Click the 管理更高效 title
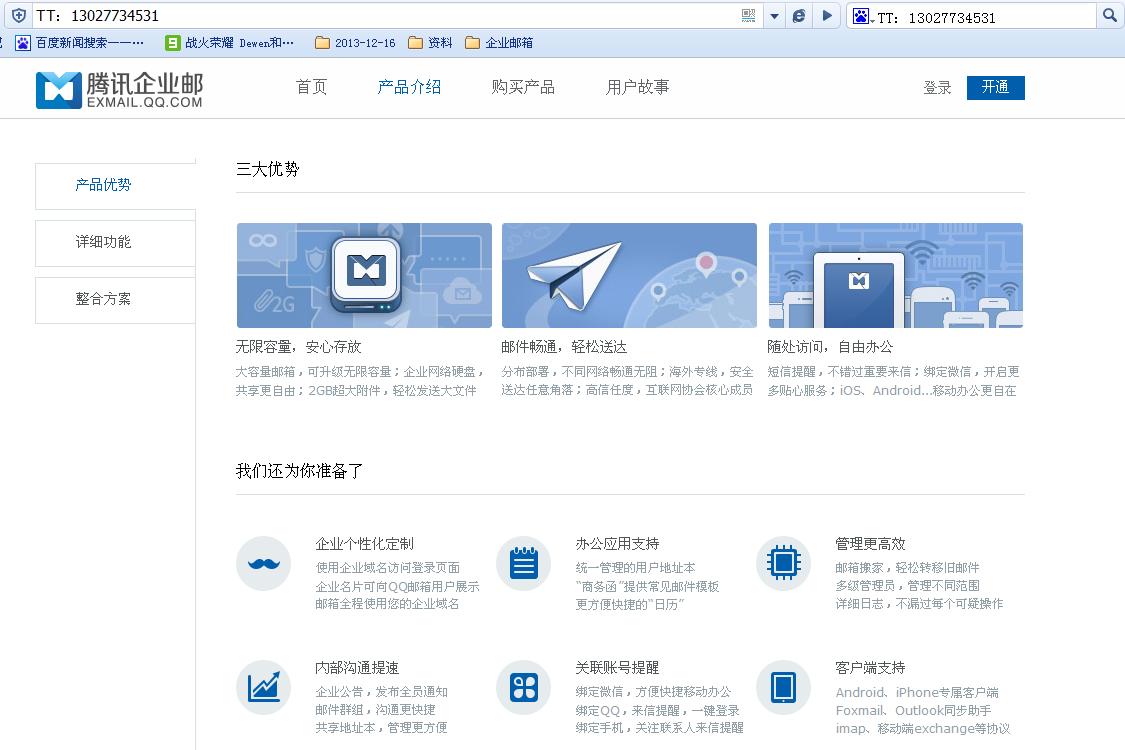 point(870,544)
